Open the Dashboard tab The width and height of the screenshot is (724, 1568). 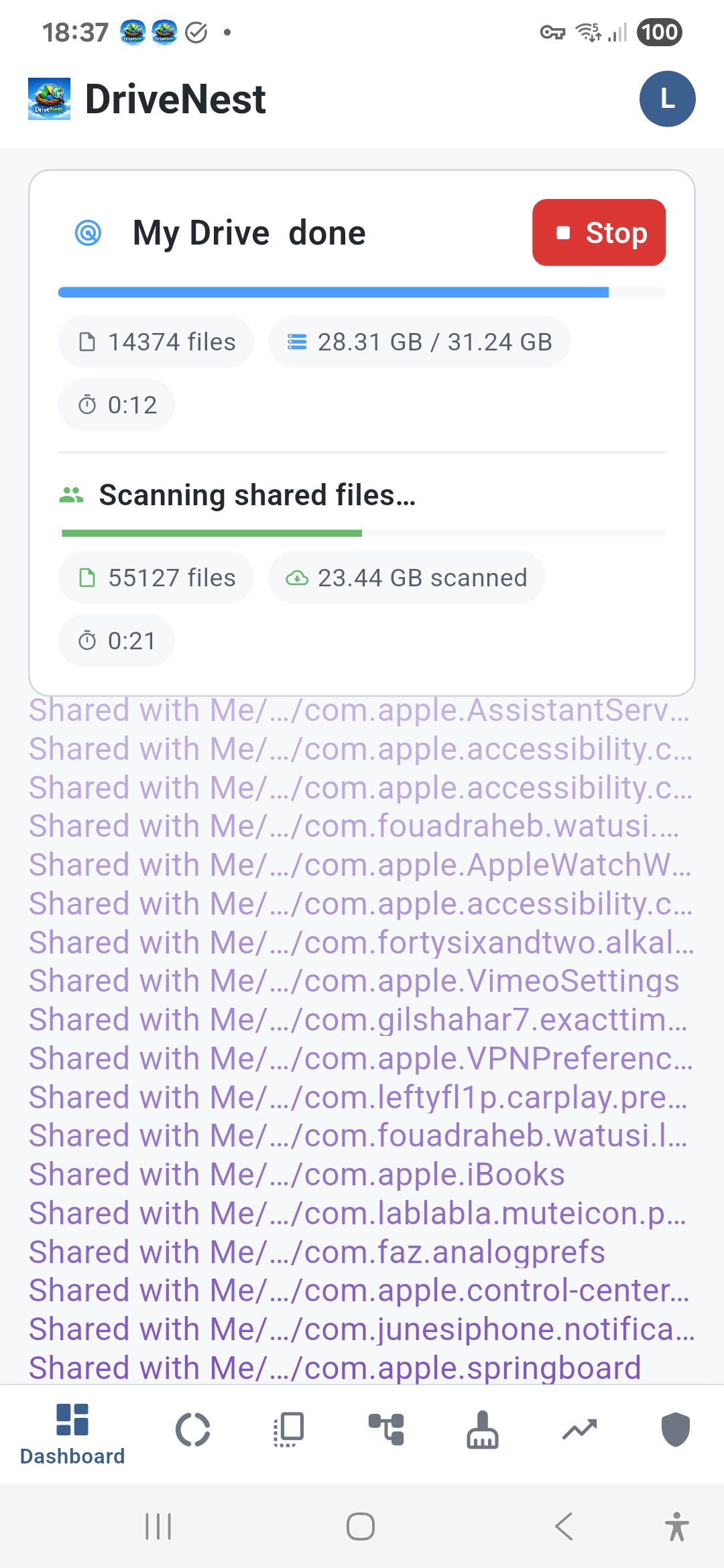coord(72,1433)
